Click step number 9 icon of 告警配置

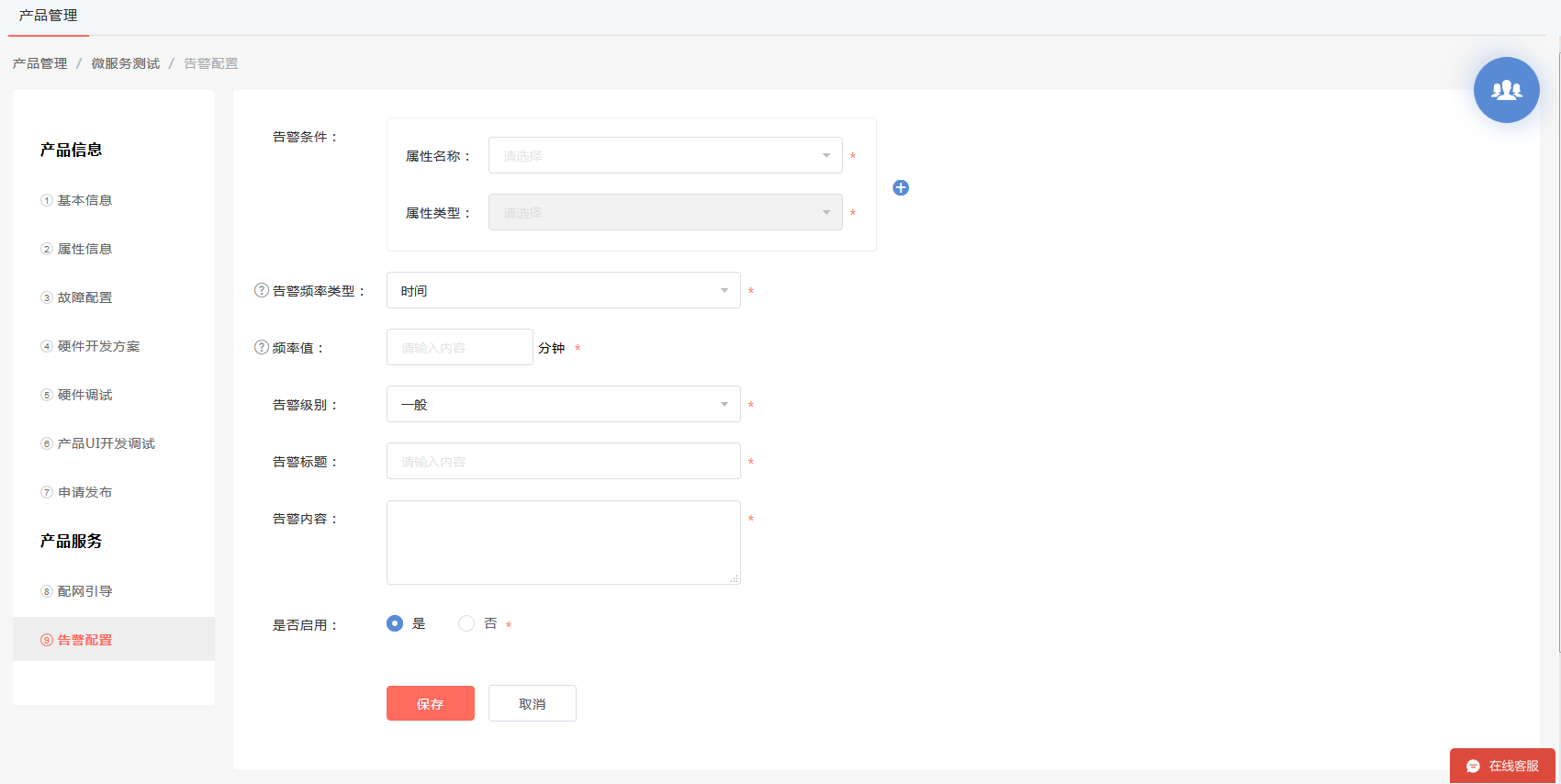(x=47, y=640)
